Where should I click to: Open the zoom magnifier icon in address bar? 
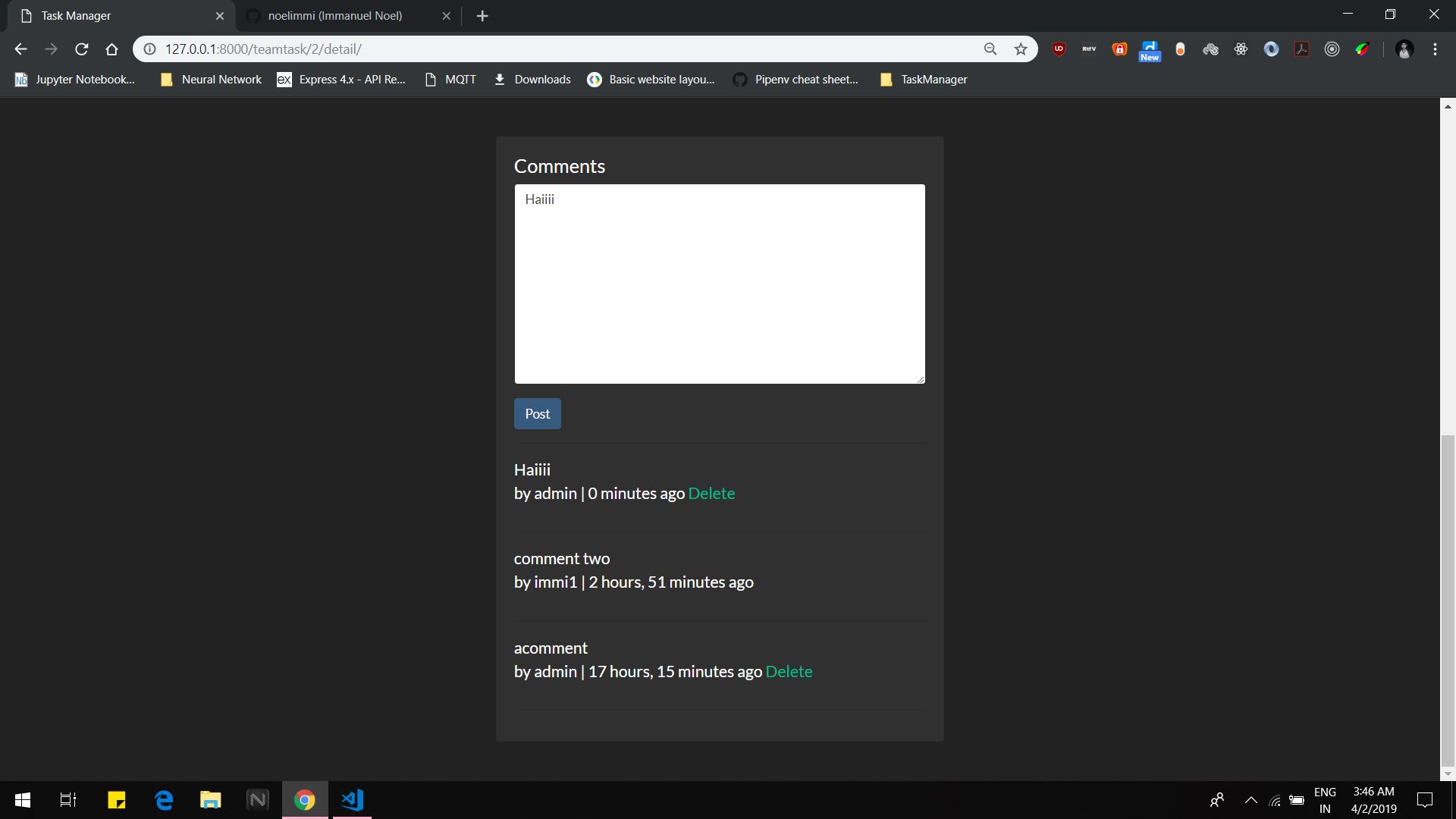click(x=990, y=49)
